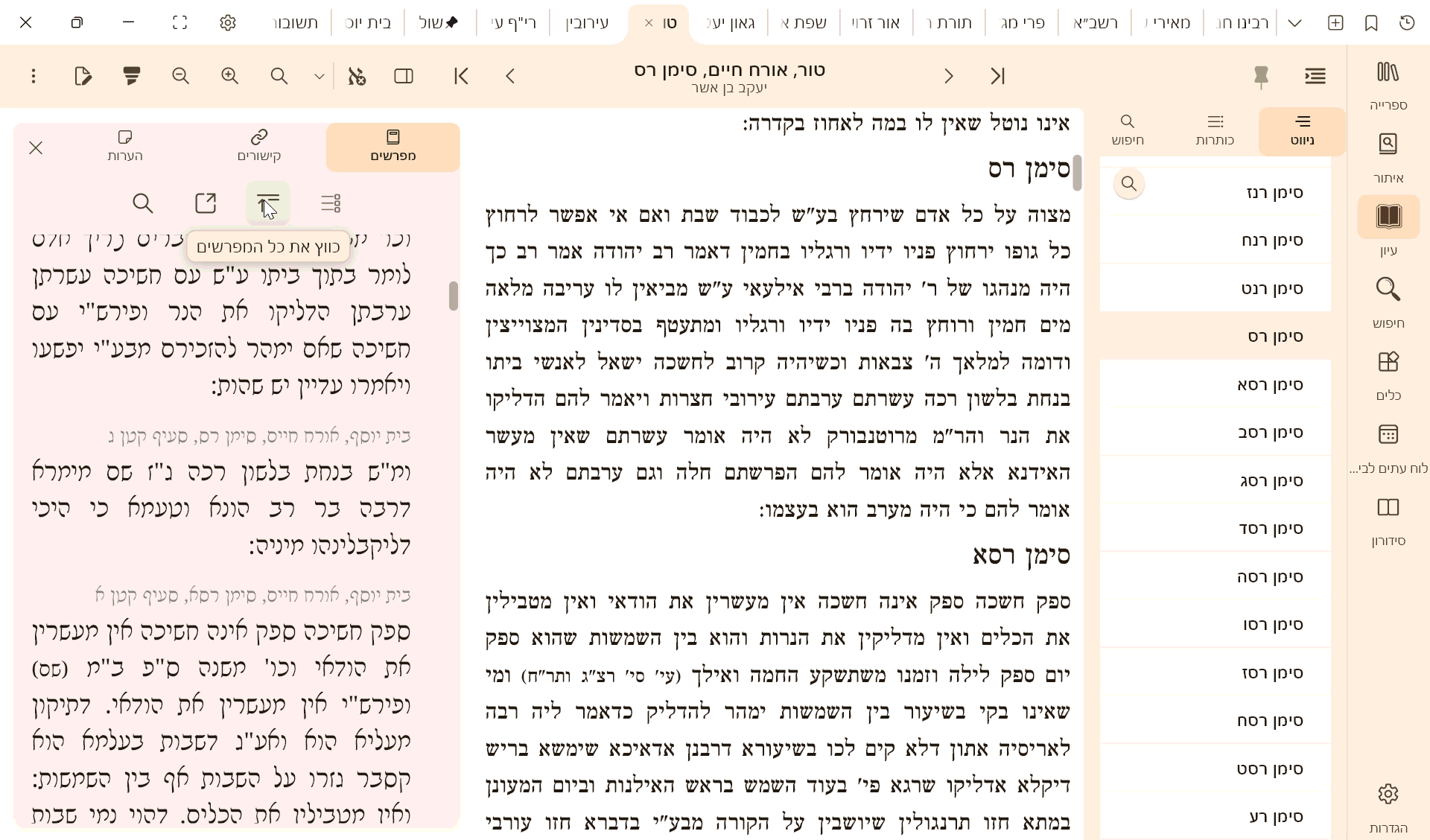Go to the next section chevron
1430x840 pixels.
tap(949, 76)
